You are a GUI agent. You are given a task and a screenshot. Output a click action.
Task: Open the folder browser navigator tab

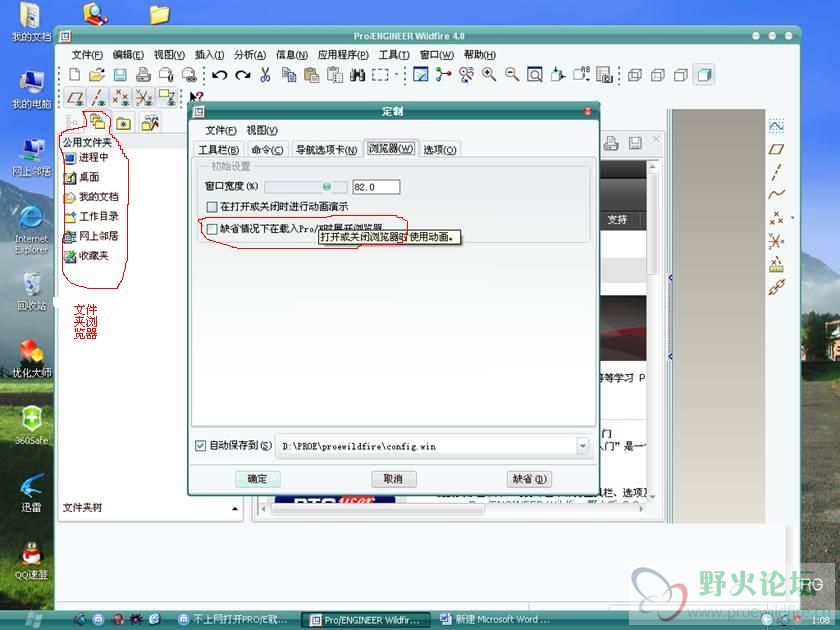tap(97, 122)
